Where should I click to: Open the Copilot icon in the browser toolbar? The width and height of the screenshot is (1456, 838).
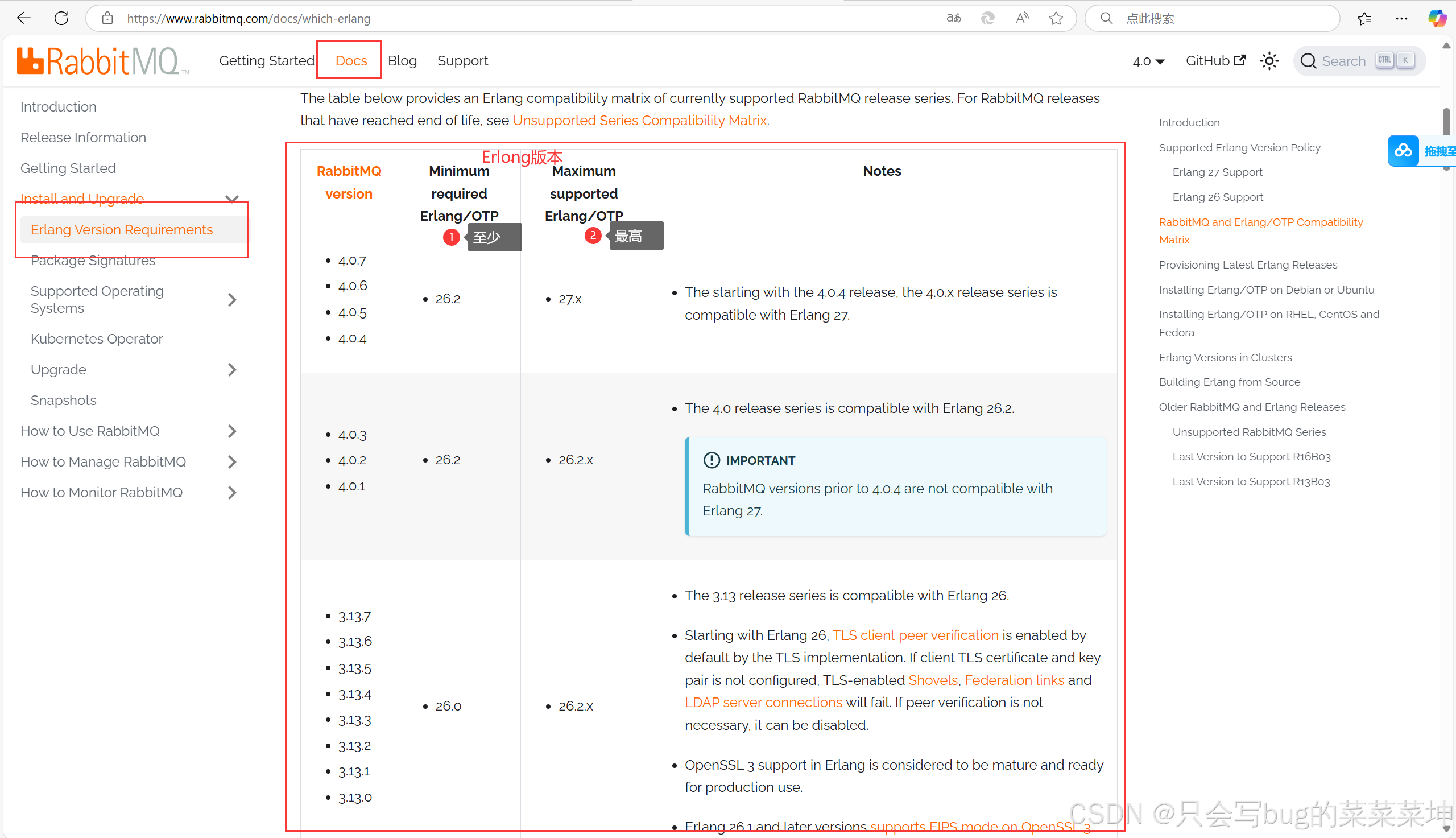pyautogui.click(x=1437, y=18)
